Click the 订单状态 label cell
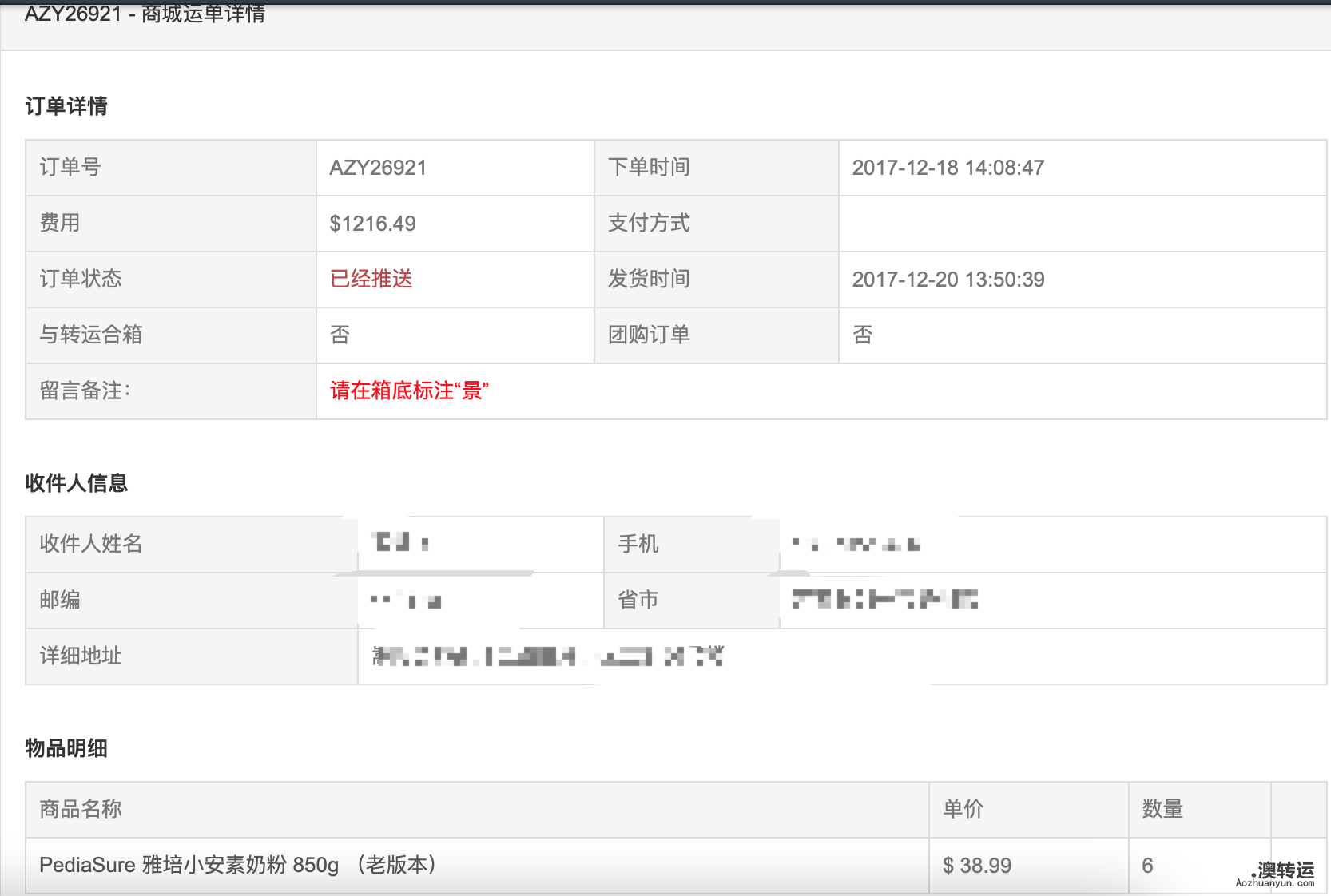Screen dimensions: 1331x896 tap(171, 280)
